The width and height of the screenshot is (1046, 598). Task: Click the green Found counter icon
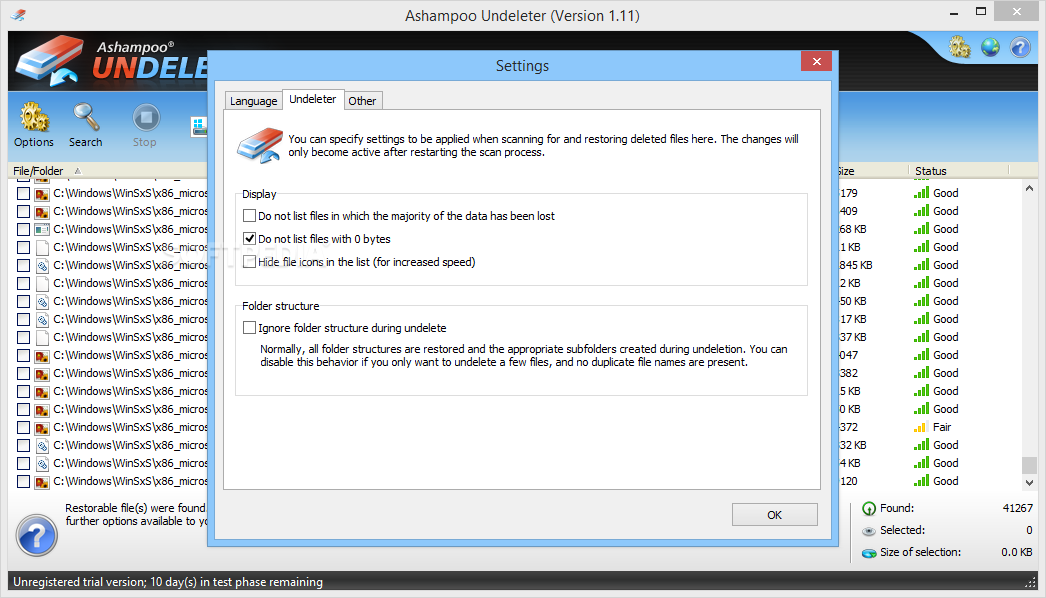click(x=869, y=509)
